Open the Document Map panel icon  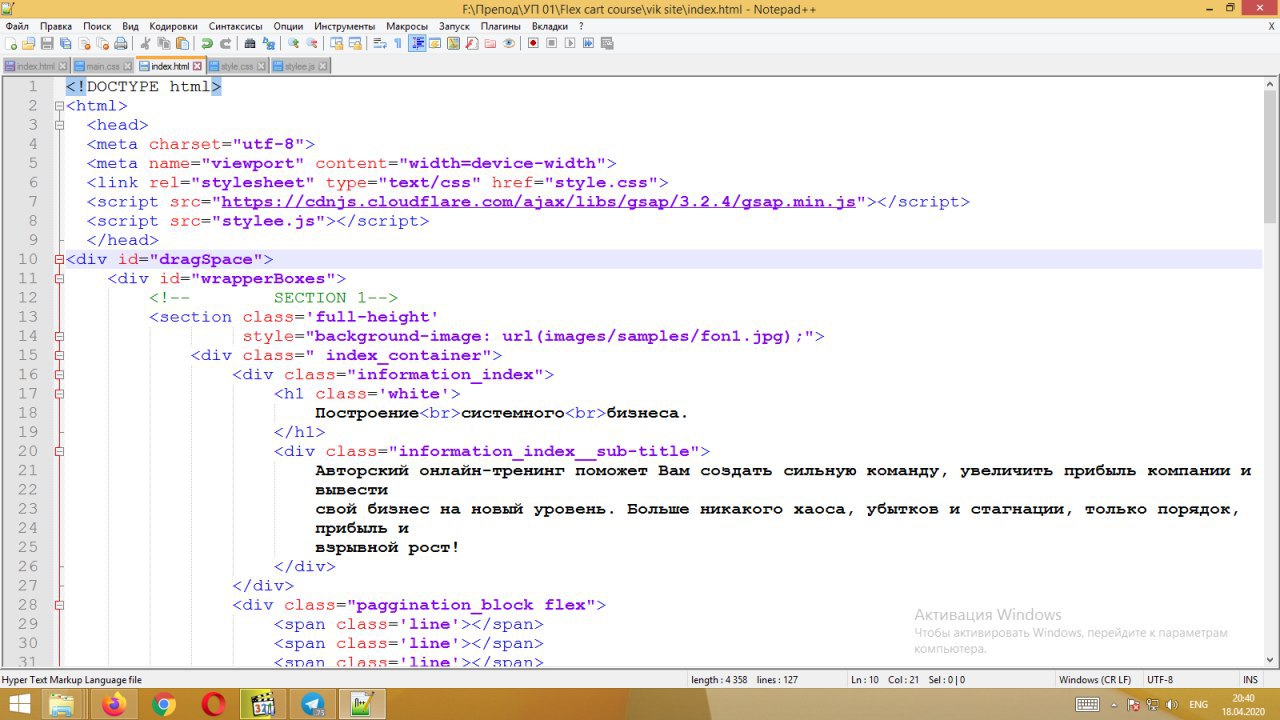[453, 43]
